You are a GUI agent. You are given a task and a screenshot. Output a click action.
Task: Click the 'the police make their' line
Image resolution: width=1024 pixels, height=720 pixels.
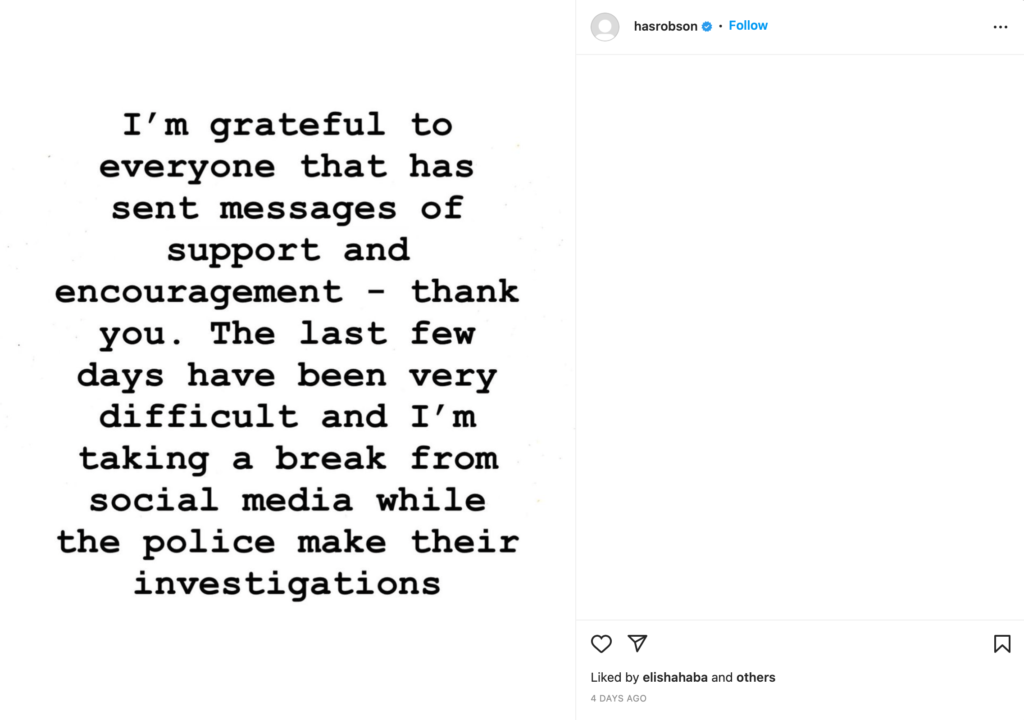287,542
